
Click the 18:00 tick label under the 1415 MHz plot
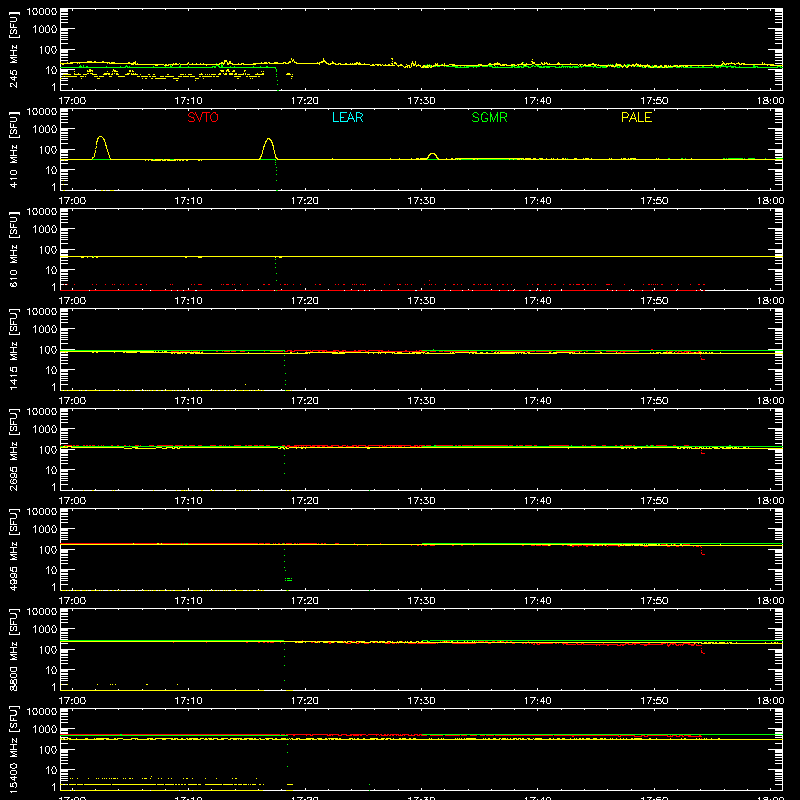770,401
